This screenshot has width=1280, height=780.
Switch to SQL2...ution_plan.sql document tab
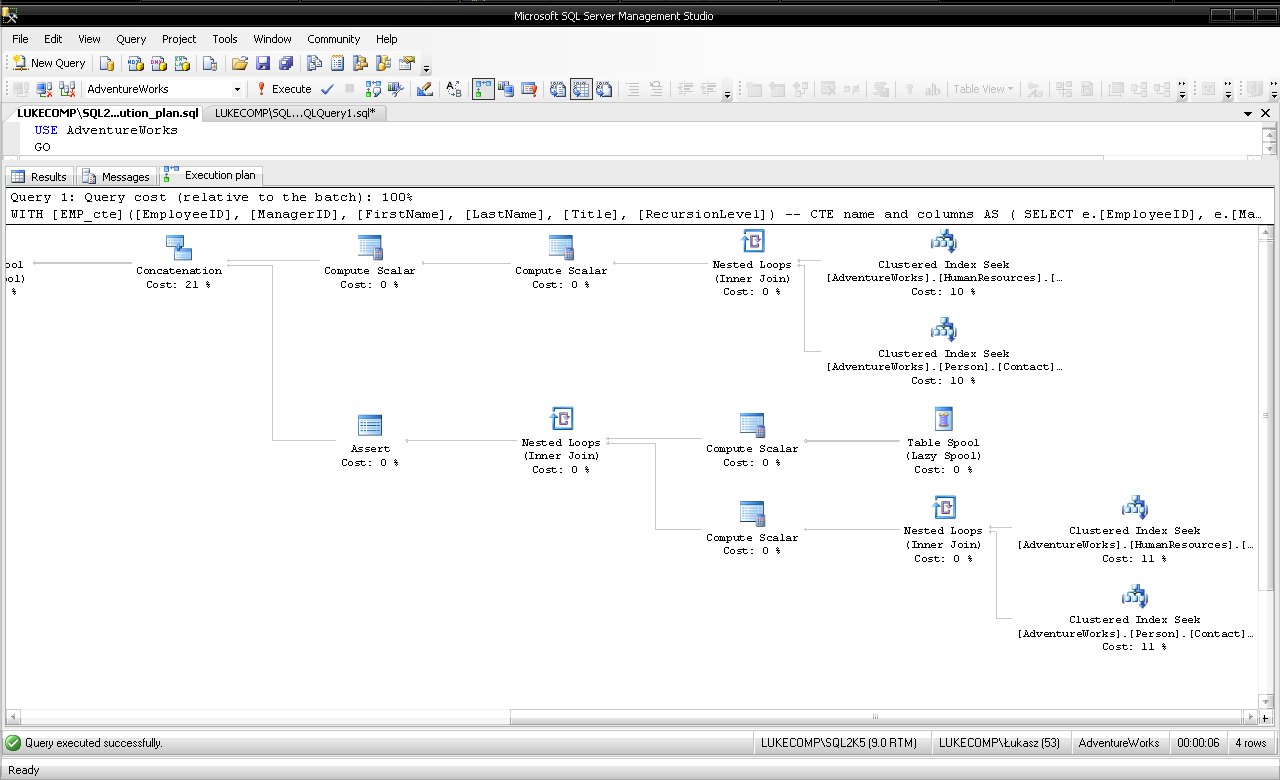click(108, 113)
